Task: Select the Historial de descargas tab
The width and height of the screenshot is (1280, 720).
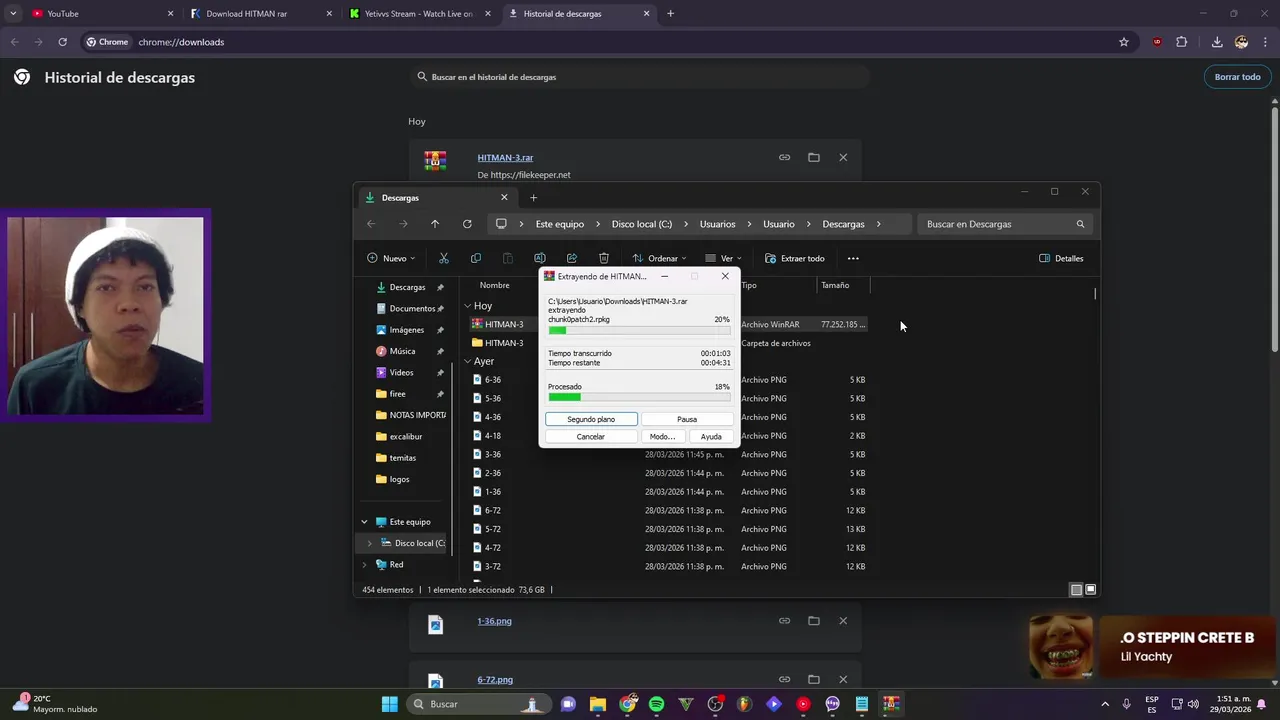Action: point(578,13)
